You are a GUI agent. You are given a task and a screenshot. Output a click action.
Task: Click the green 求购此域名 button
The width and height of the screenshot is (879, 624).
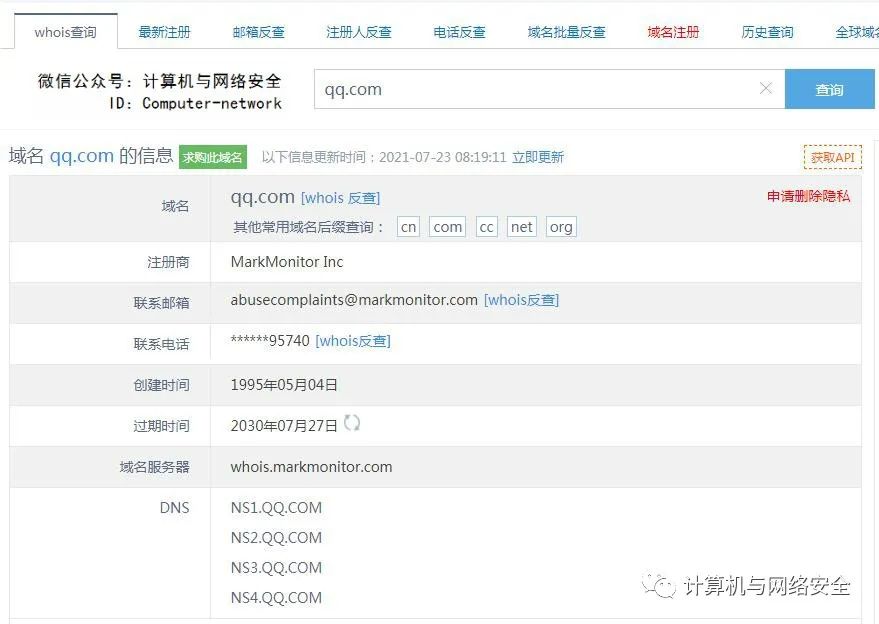point(212,157)
